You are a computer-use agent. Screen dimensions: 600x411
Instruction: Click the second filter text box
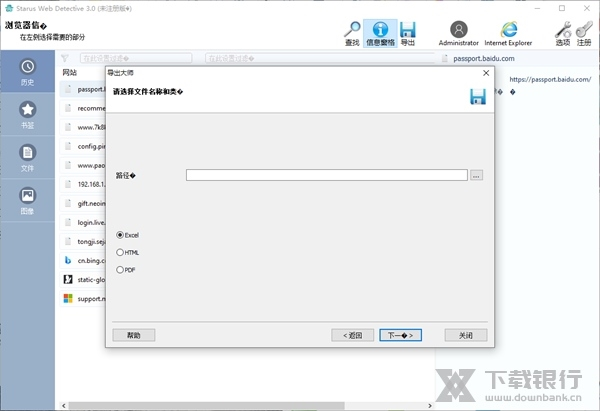click(320, 58)
